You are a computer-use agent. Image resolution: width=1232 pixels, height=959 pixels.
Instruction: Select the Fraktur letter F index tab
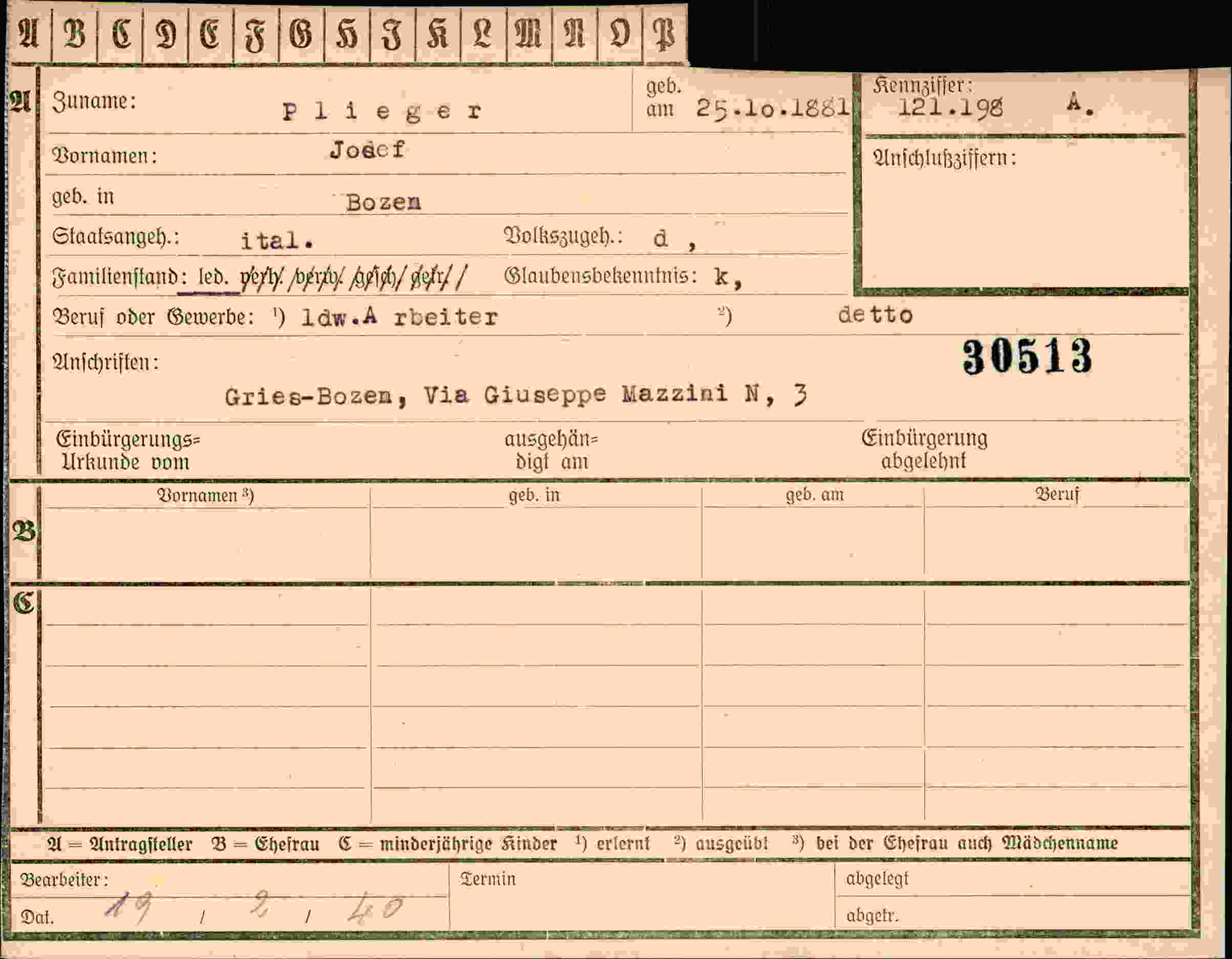click(256, 34)
